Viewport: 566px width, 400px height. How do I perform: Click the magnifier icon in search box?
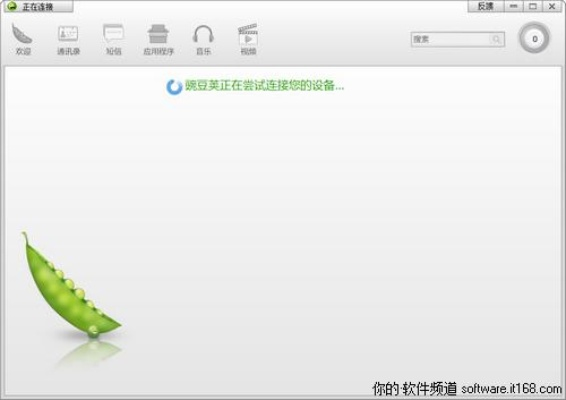(496, 39)
